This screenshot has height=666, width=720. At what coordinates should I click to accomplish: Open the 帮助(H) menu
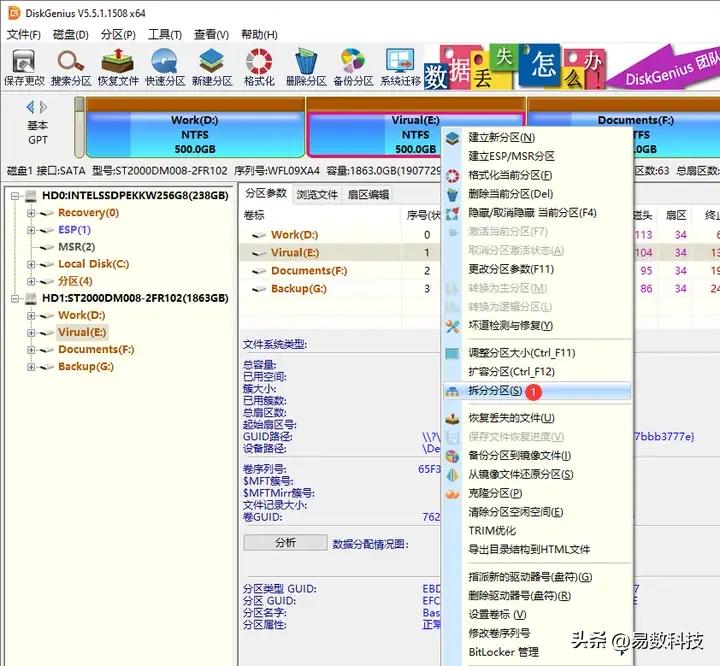pos(259,34)
